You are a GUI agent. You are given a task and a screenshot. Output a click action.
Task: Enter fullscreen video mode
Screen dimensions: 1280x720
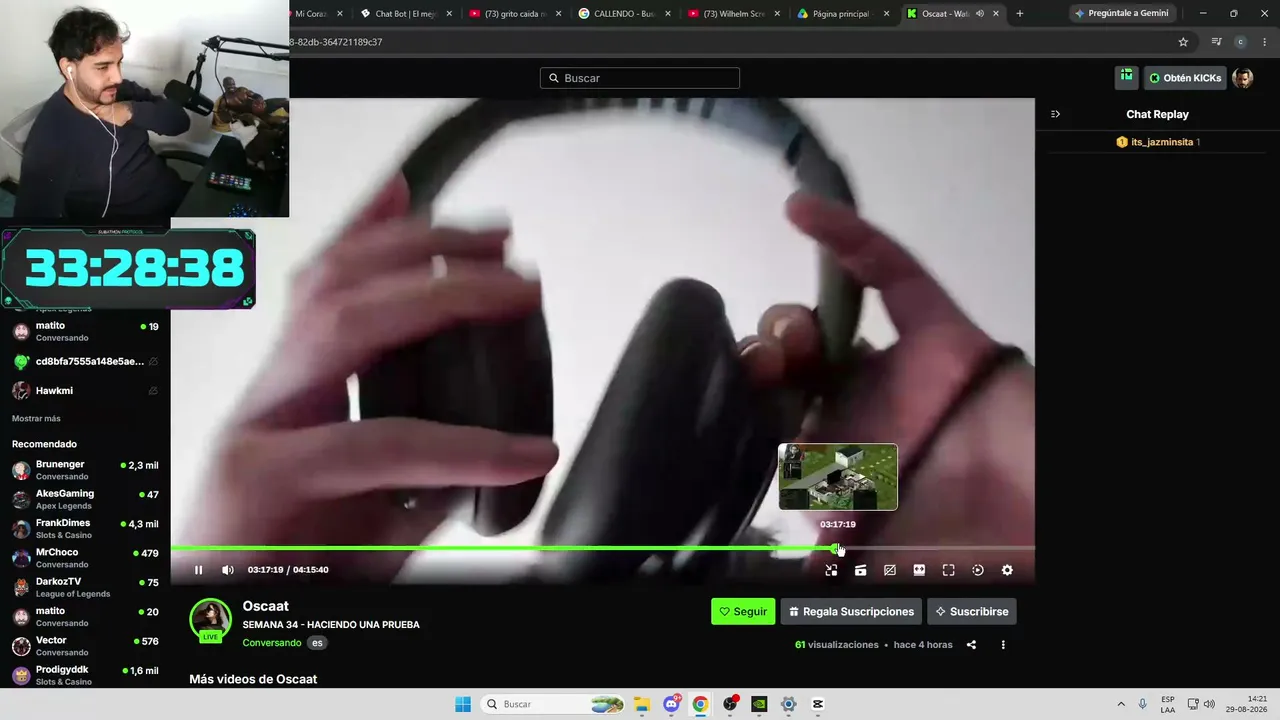pyautogui.click(x=948, y=570)
